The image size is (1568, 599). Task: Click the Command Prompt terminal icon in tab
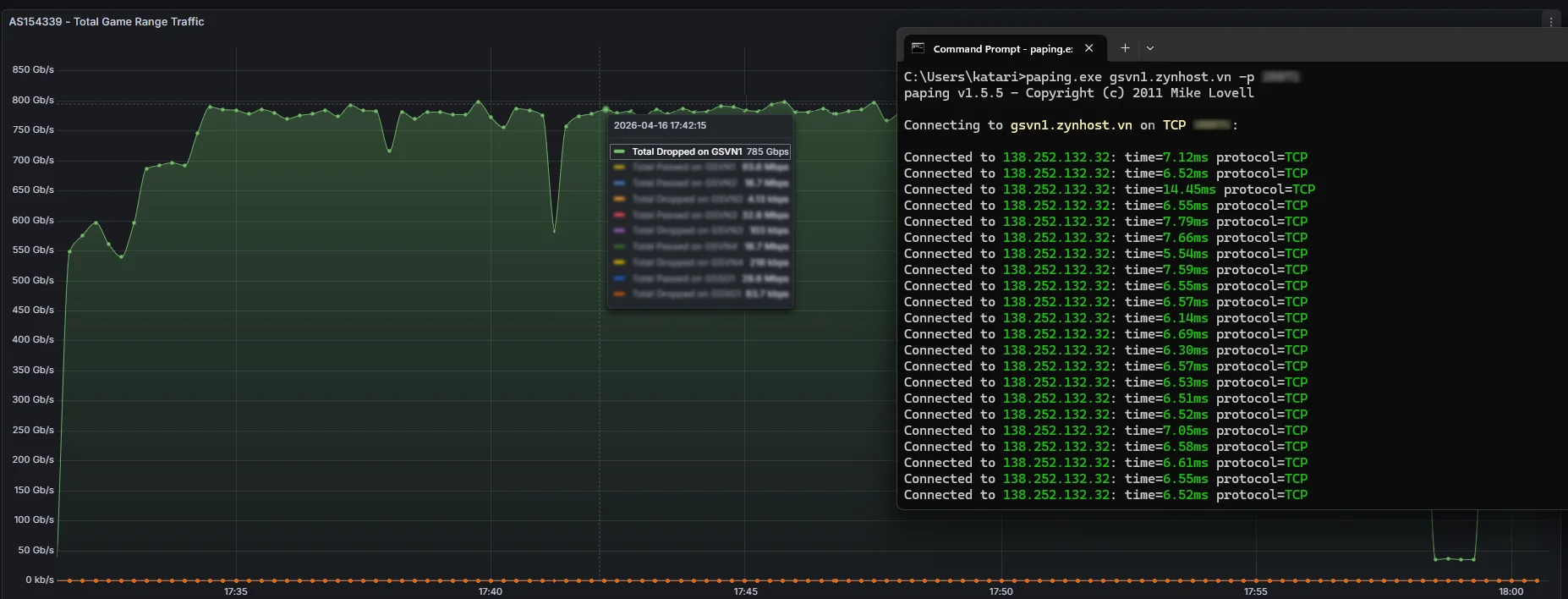pyautogui.click(x=918, y=48)
